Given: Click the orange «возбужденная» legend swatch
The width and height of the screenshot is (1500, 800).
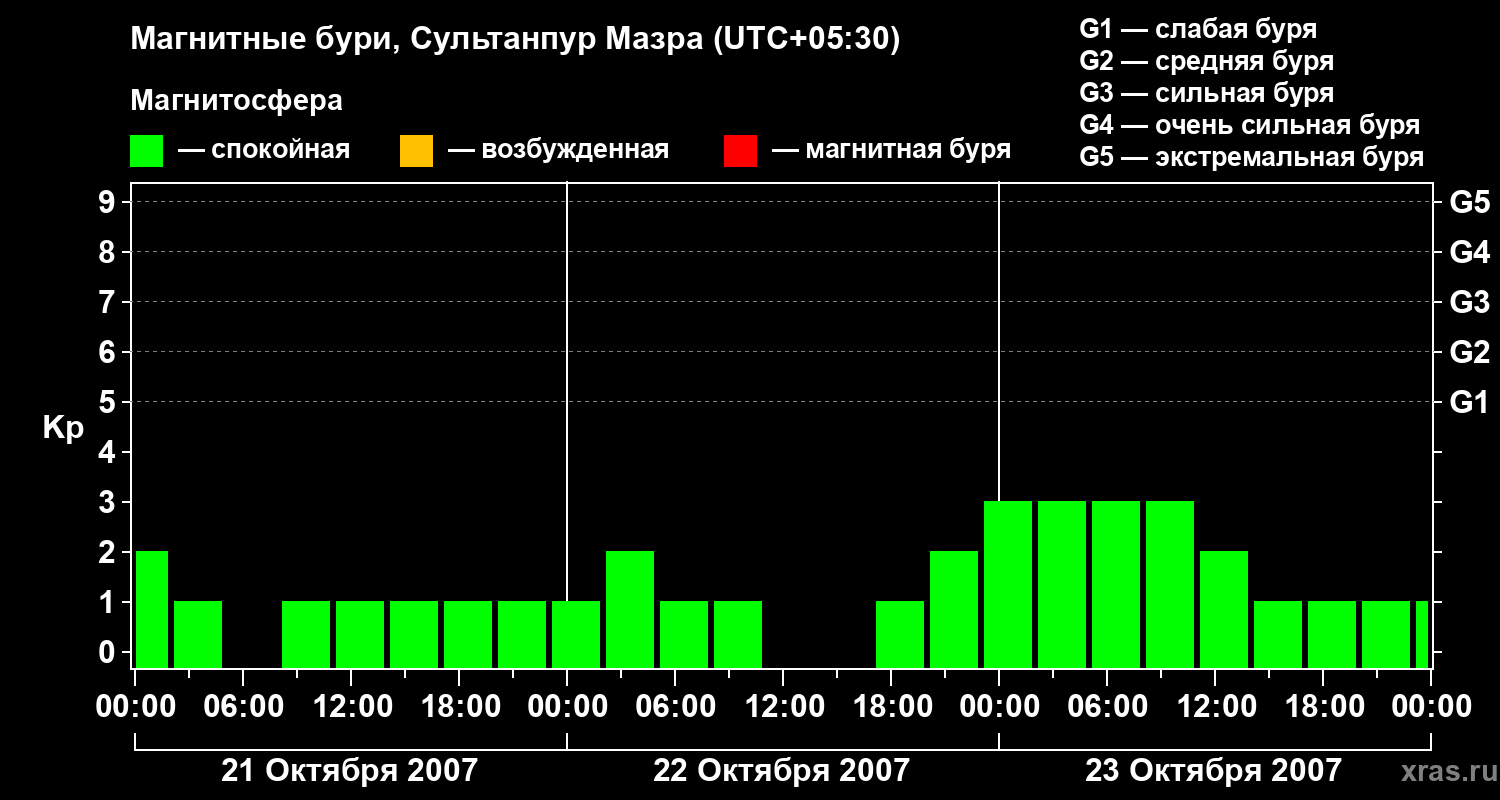Looking at the screenshot, I should 416,151.
